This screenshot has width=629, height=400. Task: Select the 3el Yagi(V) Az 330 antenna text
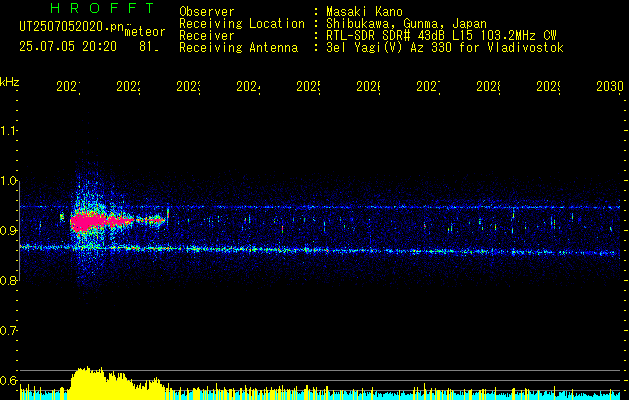[x=445, y=48]
